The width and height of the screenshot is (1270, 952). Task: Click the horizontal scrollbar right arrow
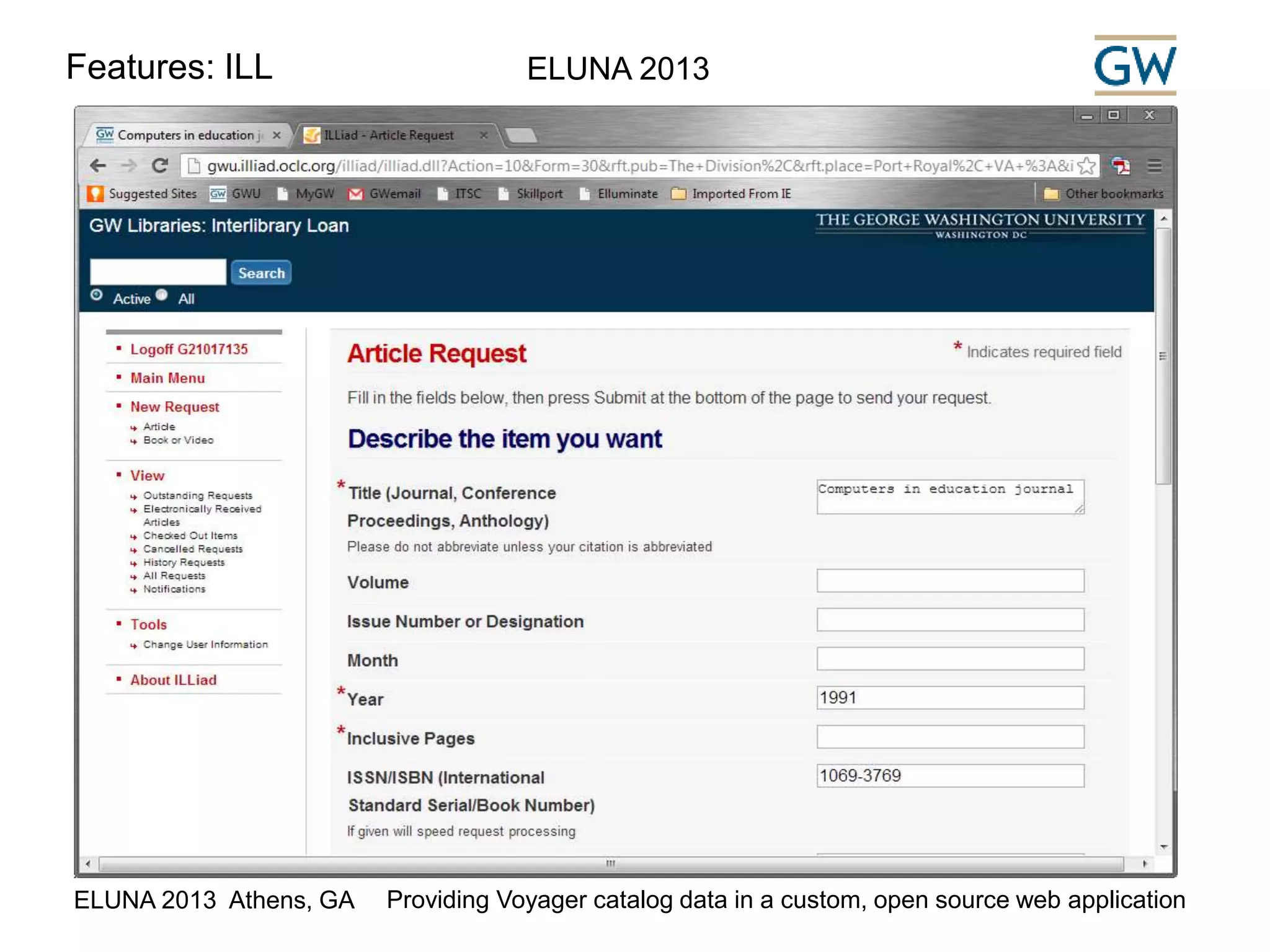(x=1145, y=863)
